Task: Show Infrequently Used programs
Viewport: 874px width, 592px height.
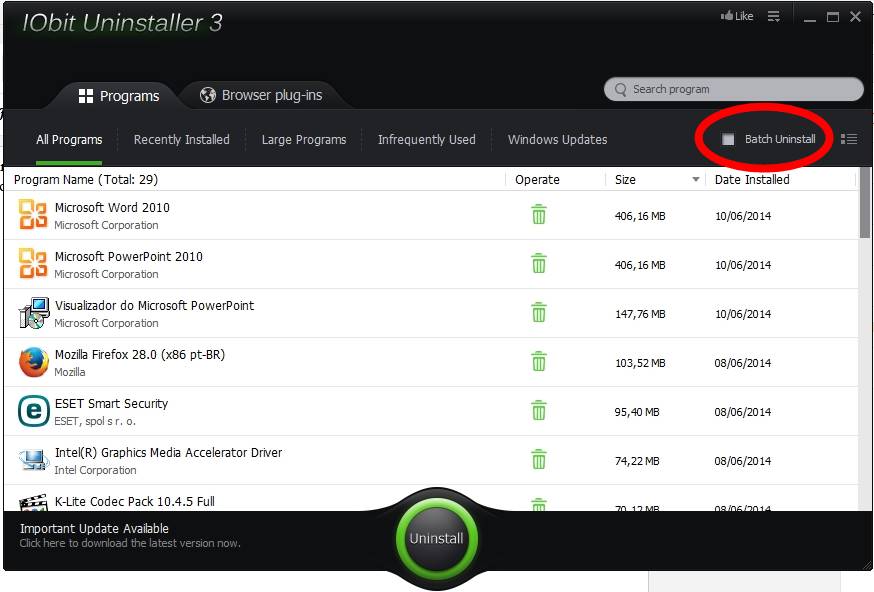Action: pyautogui.click(x=426, y=139)
